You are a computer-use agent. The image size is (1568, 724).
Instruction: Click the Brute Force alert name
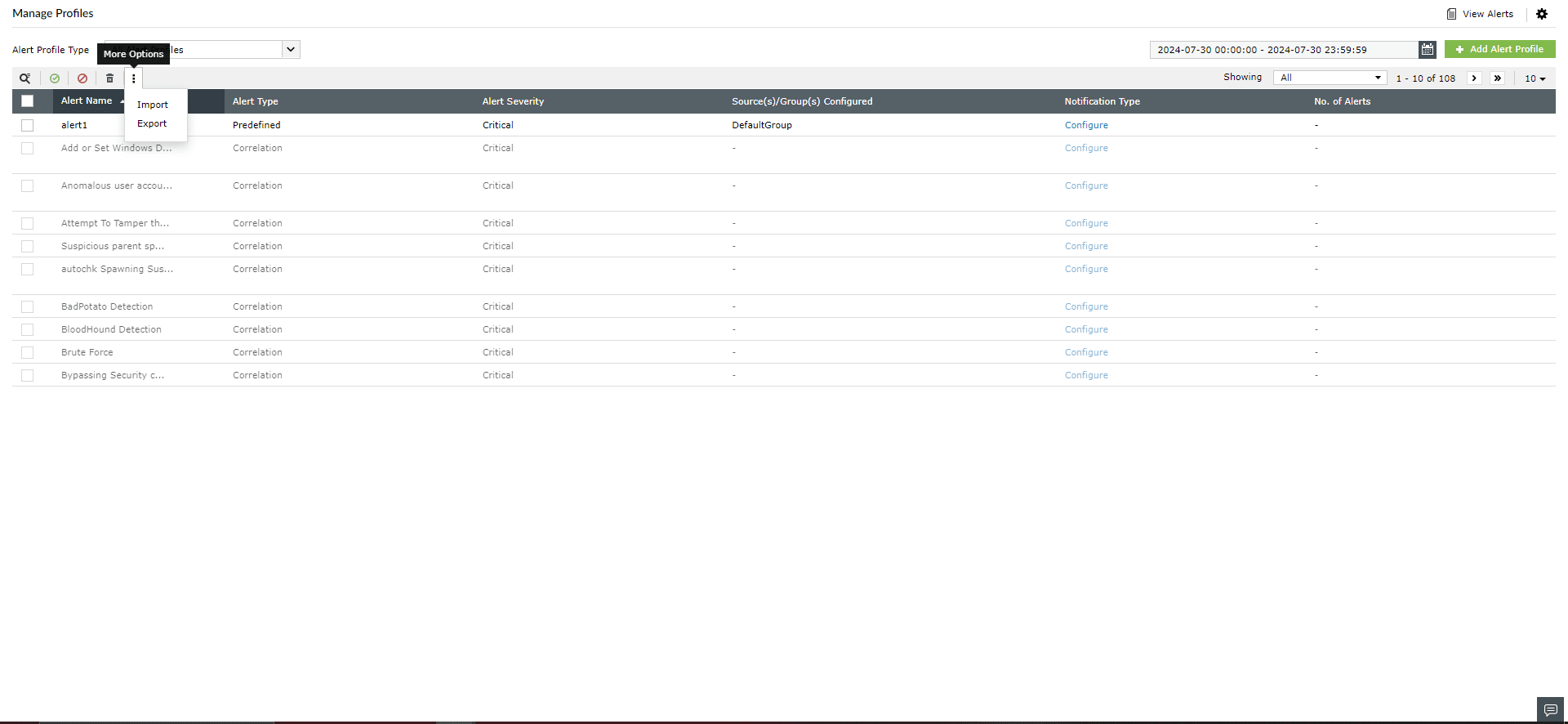(x=87, y=352)
